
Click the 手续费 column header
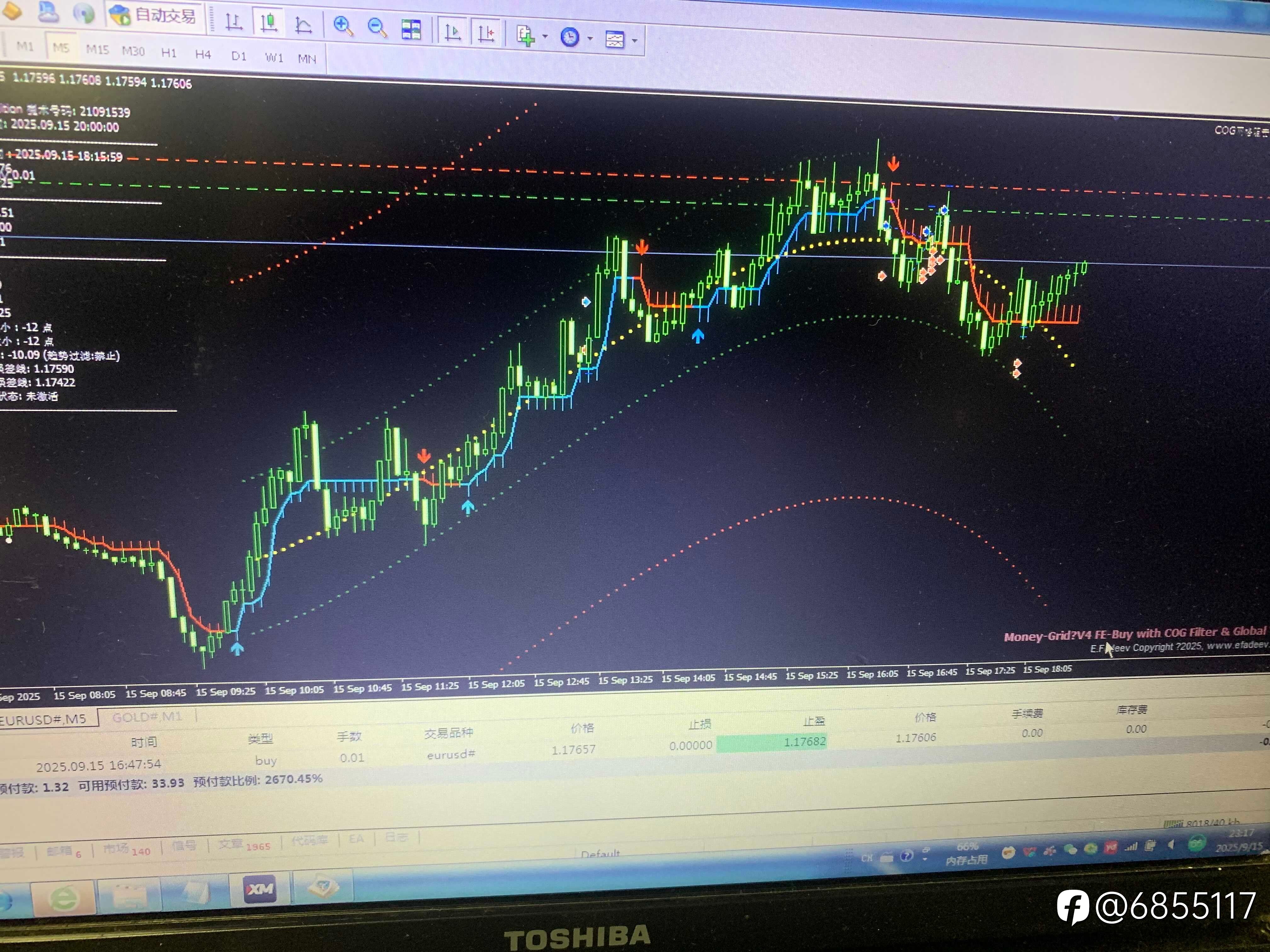(x=1027, y=713)
